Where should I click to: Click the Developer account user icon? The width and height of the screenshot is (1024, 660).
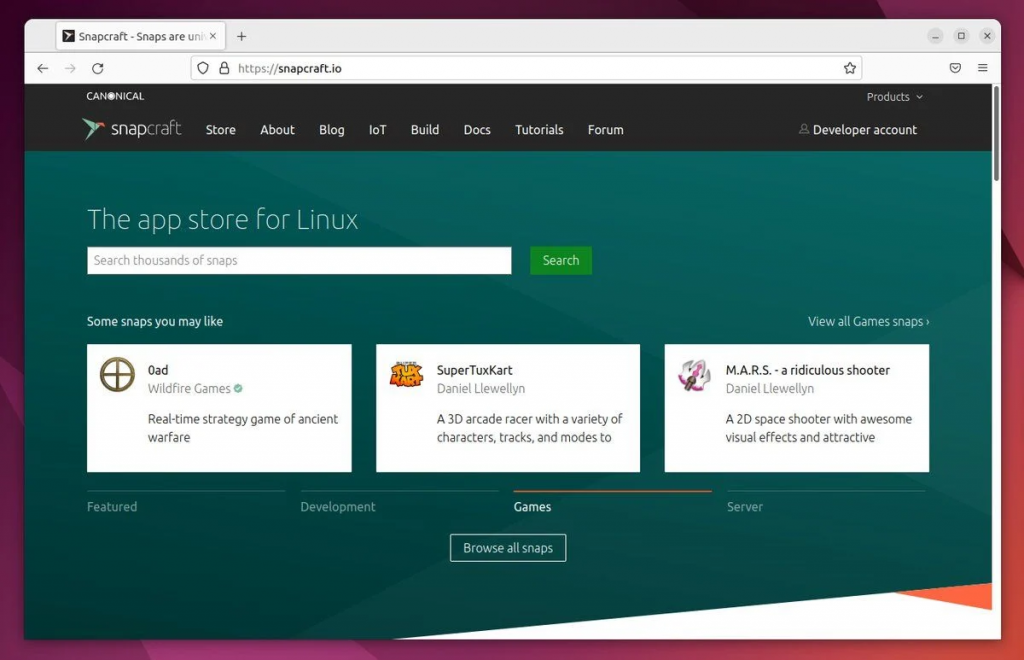coord(804,129)
